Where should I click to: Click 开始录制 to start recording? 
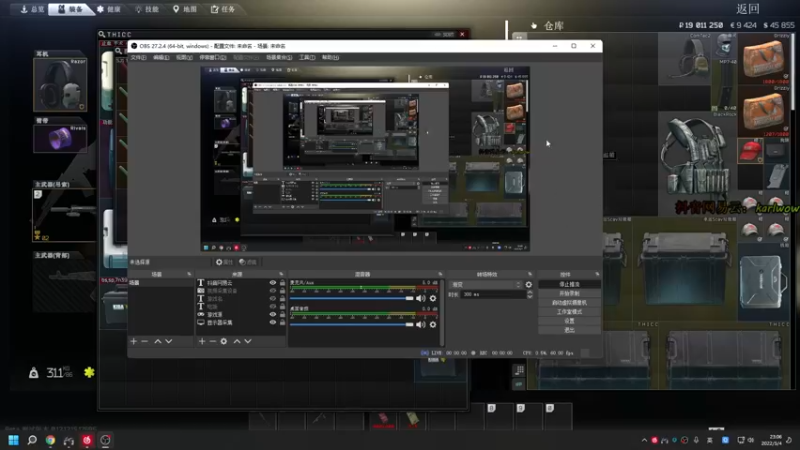(x=569, y=293)
